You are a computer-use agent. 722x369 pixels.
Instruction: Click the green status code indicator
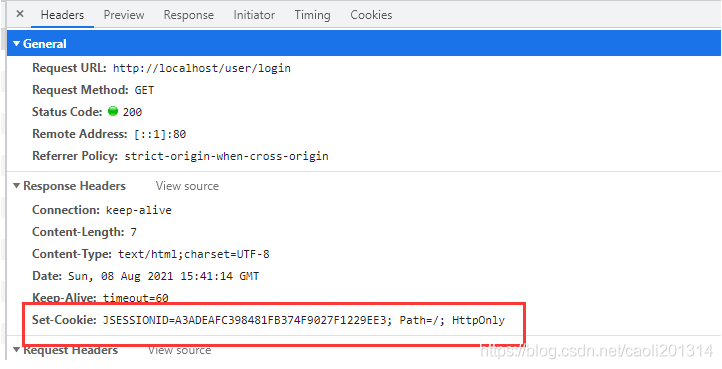112,111
